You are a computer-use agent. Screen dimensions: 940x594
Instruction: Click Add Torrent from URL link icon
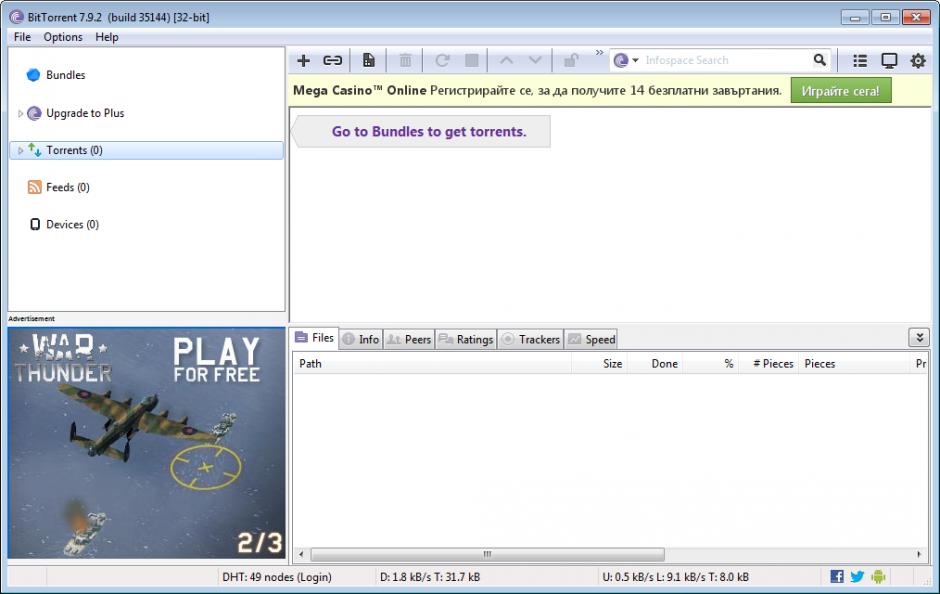(333, 61)
